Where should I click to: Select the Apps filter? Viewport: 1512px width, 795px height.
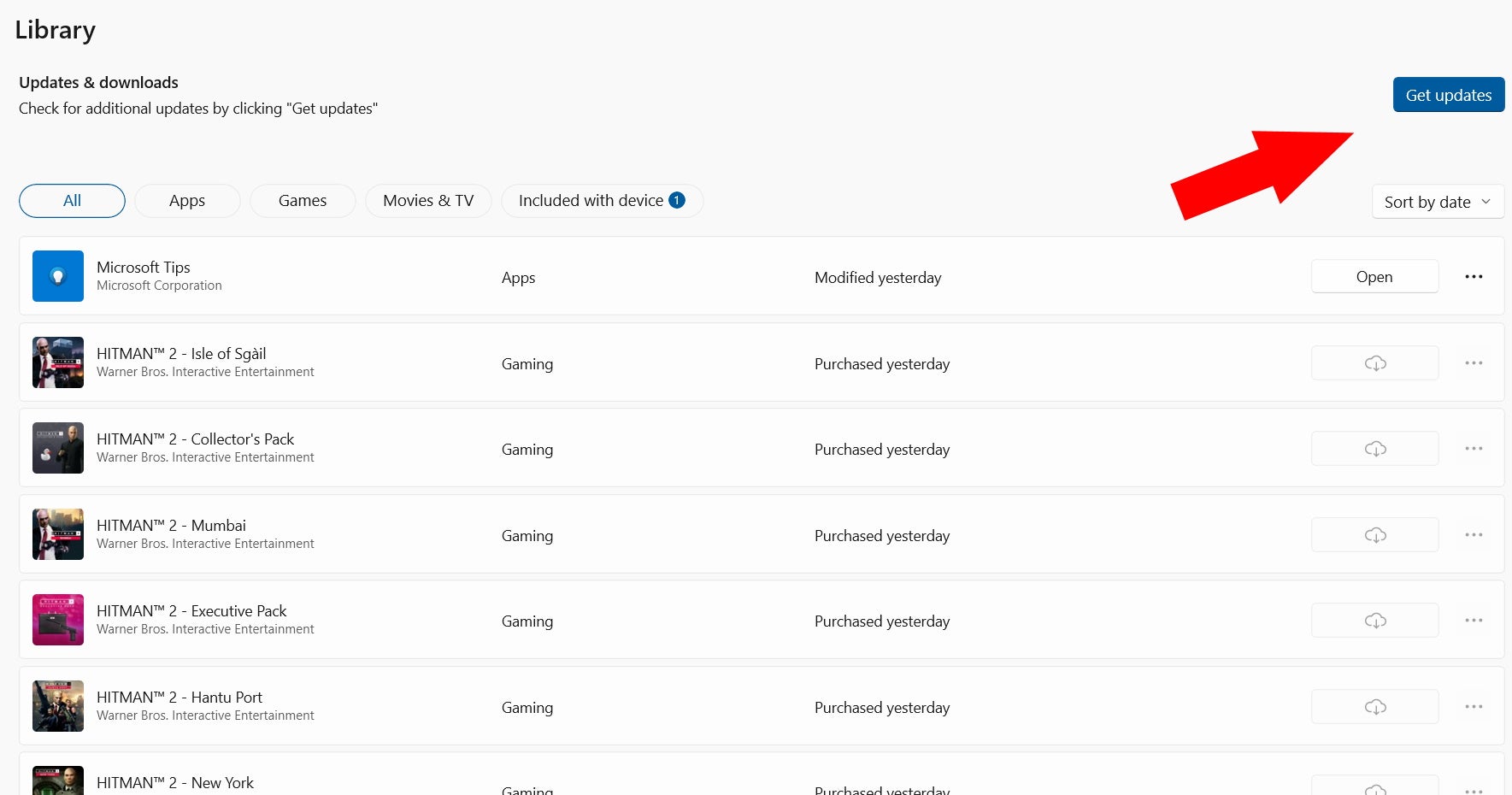pos(187,200)
